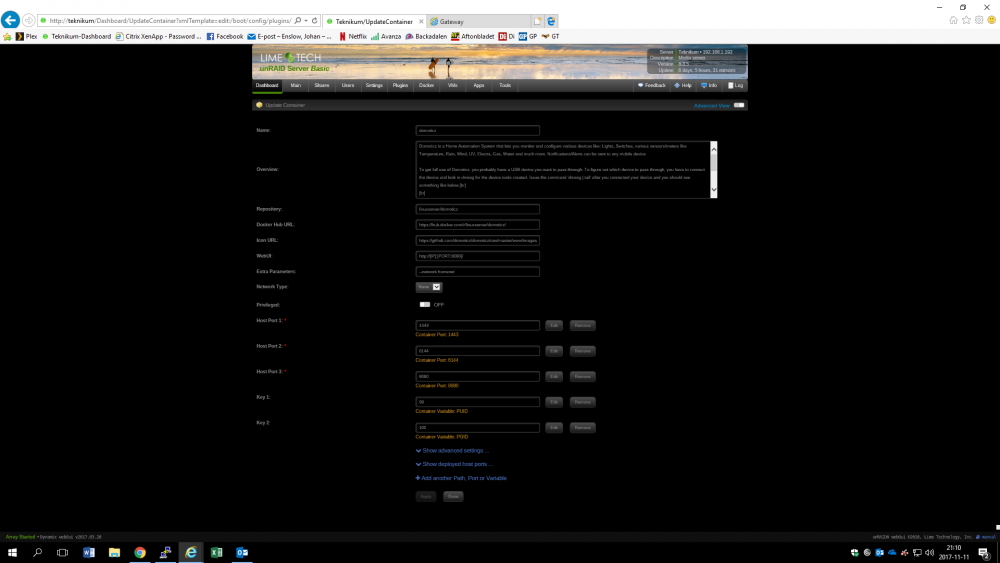The image size is (1000, 563).
Task: Open the Citrix XenApp bookmark
Action: click(x=158, y=37)
